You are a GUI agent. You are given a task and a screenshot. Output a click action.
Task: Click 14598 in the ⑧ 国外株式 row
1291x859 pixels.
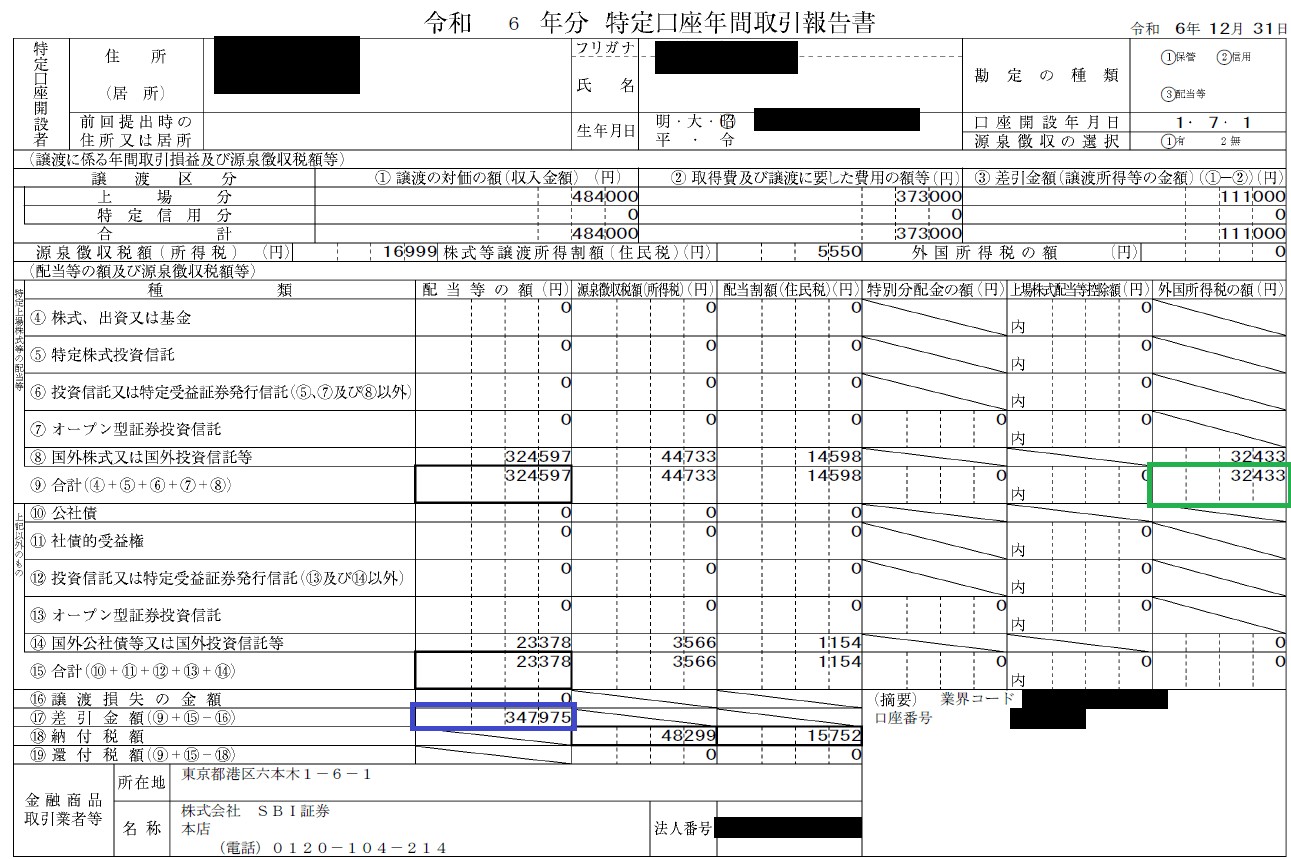point(833,457)
